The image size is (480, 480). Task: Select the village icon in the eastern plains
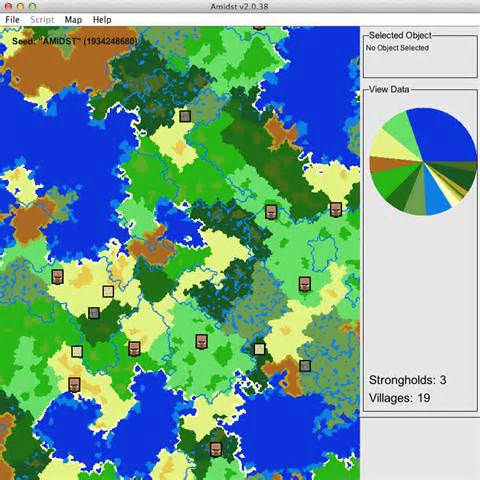click(x=304, y=284)
